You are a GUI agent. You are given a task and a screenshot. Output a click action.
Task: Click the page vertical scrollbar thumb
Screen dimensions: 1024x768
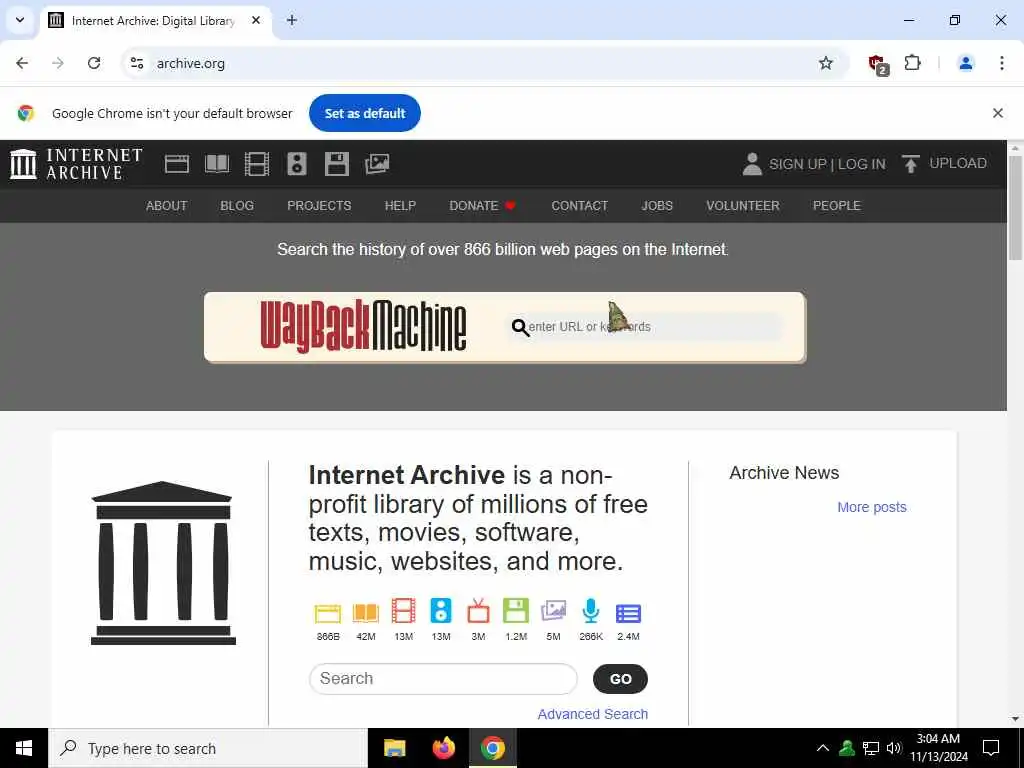coord(1016,207)
